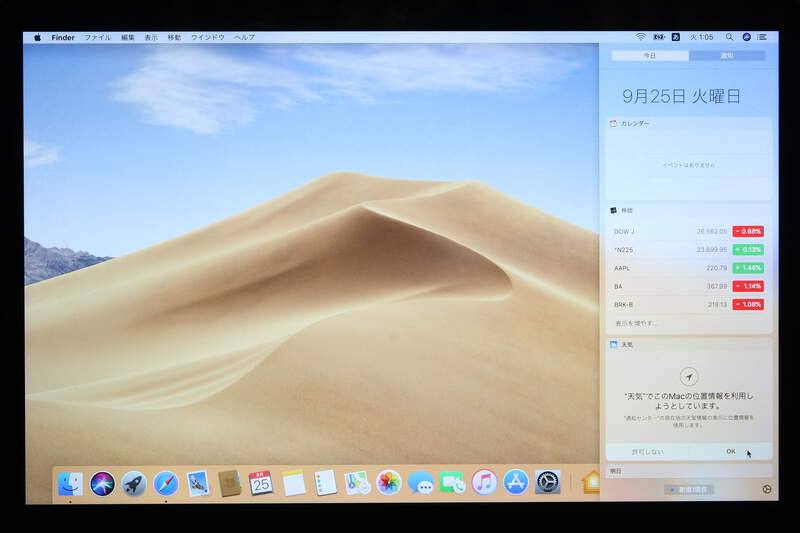800x533 pixels.
Task: Open the Mail stamp icon in Dock
Action: [x=197, y=483]
